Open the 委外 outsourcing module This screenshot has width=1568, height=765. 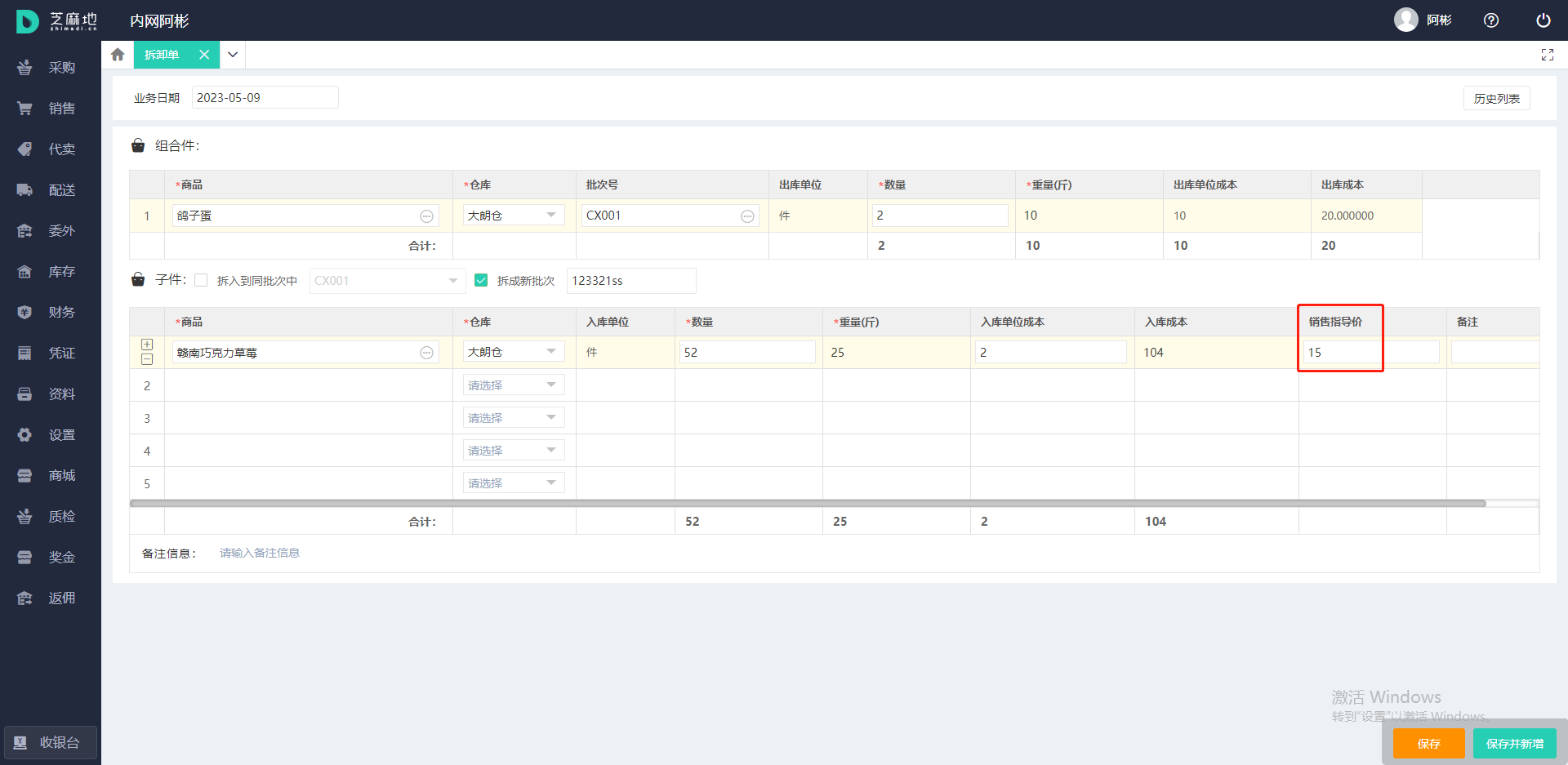point(49,231)
